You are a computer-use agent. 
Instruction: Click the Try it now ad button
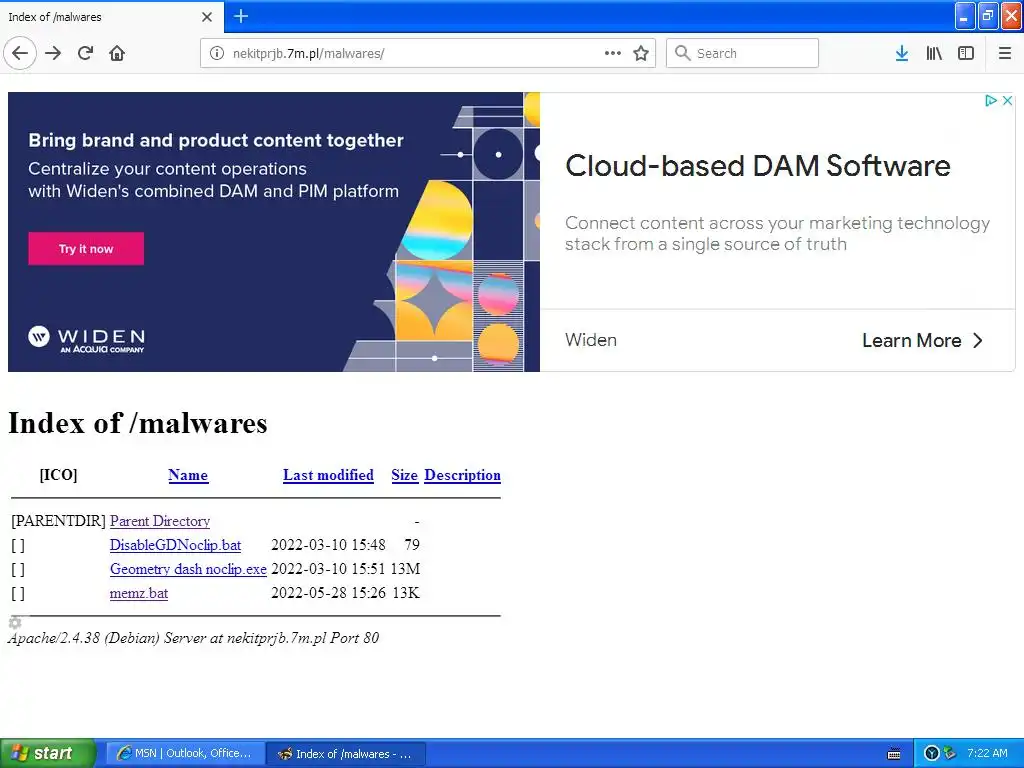point(86,249)
